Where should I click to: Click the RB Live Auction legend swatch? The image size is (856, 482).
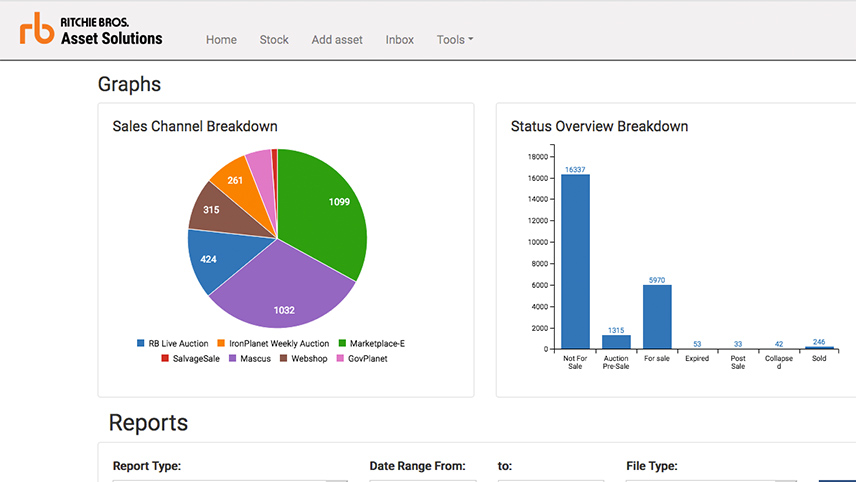click(x=141, y=343)
